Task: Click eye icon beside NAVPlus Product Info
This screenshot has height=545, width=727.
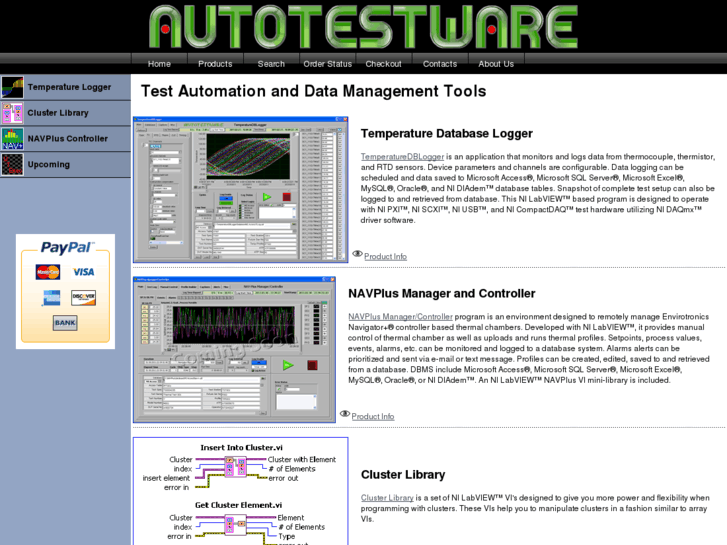Action: pos(344,414)
